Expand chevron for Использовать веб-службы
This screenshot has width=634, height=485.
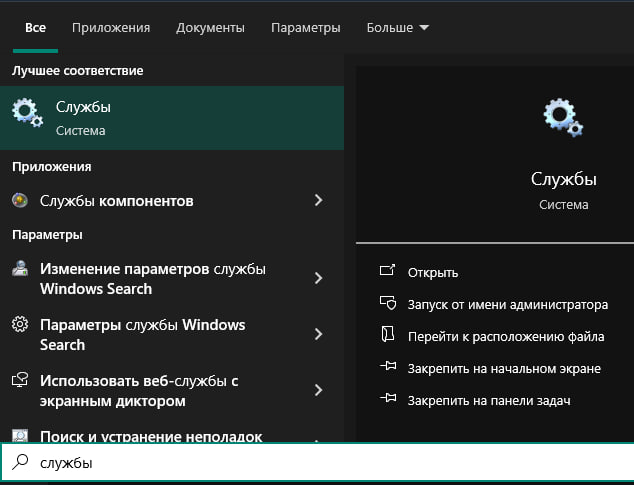click(319, 390)
